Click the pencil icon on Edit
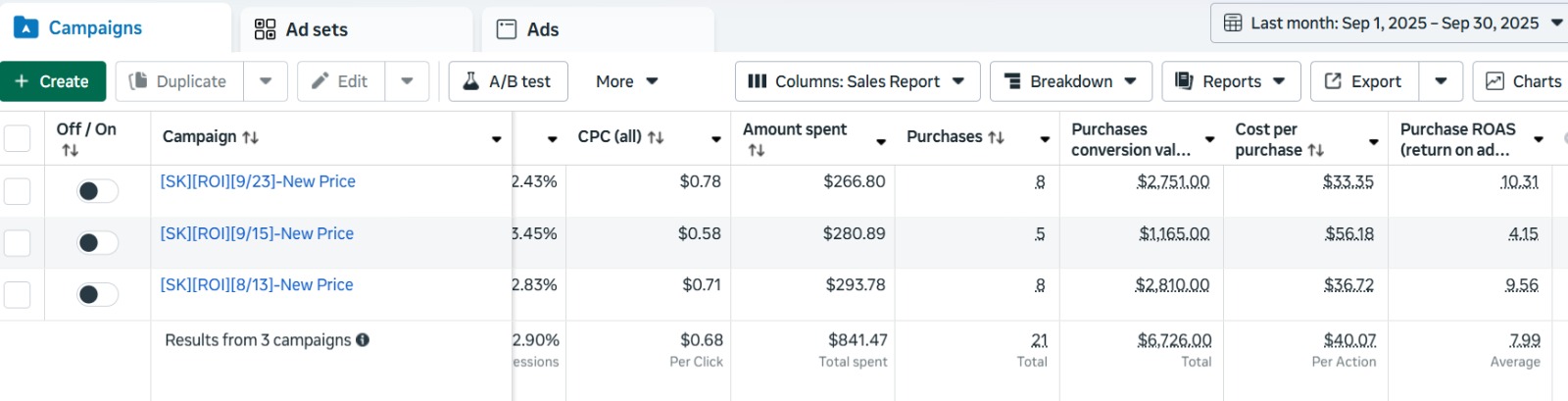1568x401 pixels. (319, 80)
